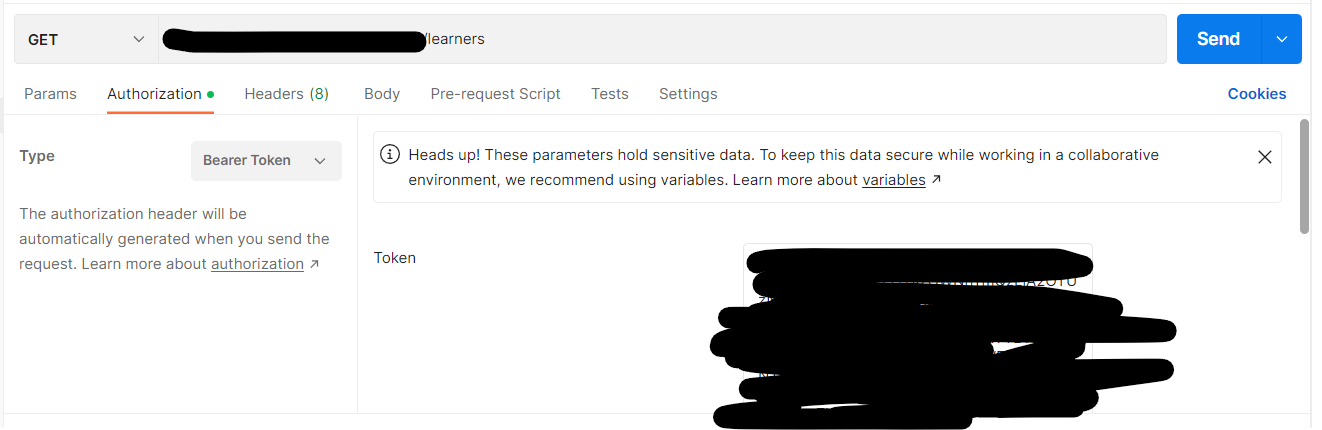Viewport: 1322px width, 430px height.
Task: Open the Cookies link
Action: point(1257,94)
